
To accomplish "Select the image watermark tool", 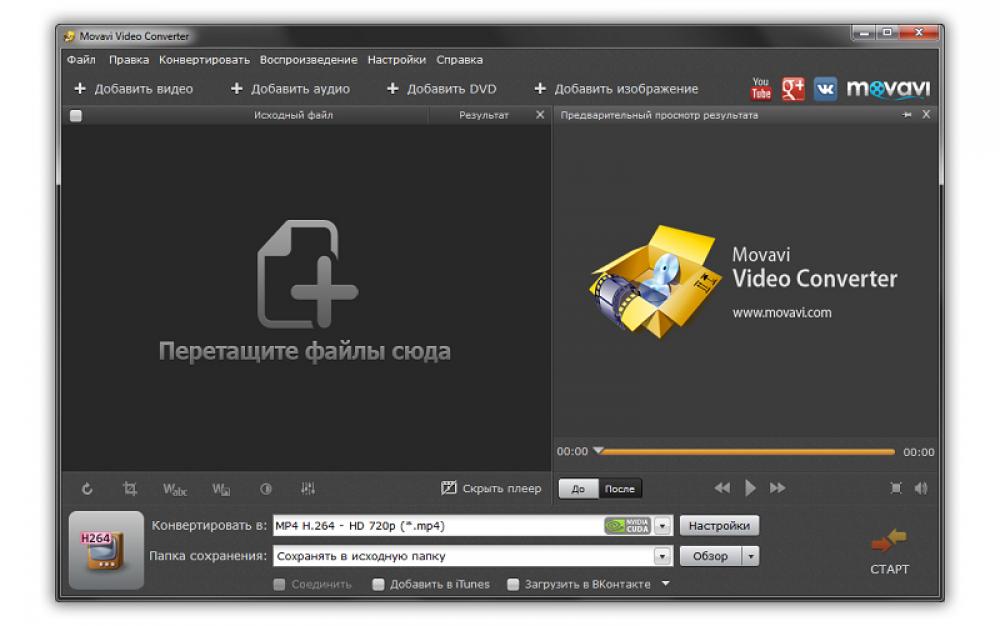I will pyautogui.click(x=221, y=488).
